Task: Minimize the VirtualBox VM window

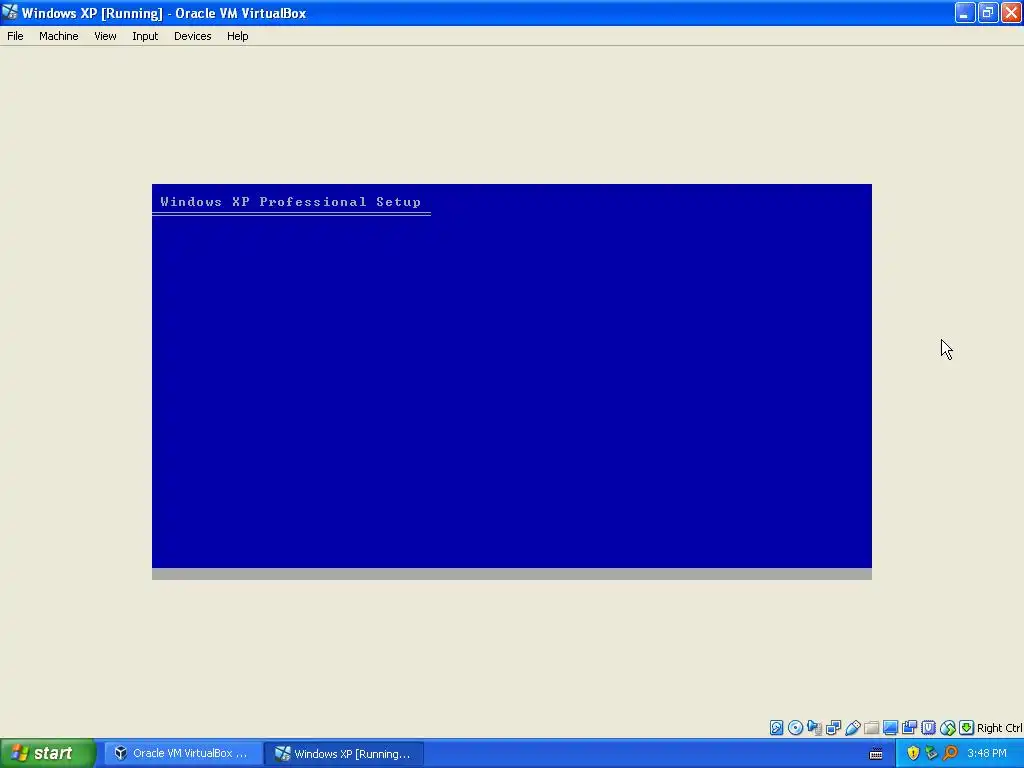Action: (965, 12)
